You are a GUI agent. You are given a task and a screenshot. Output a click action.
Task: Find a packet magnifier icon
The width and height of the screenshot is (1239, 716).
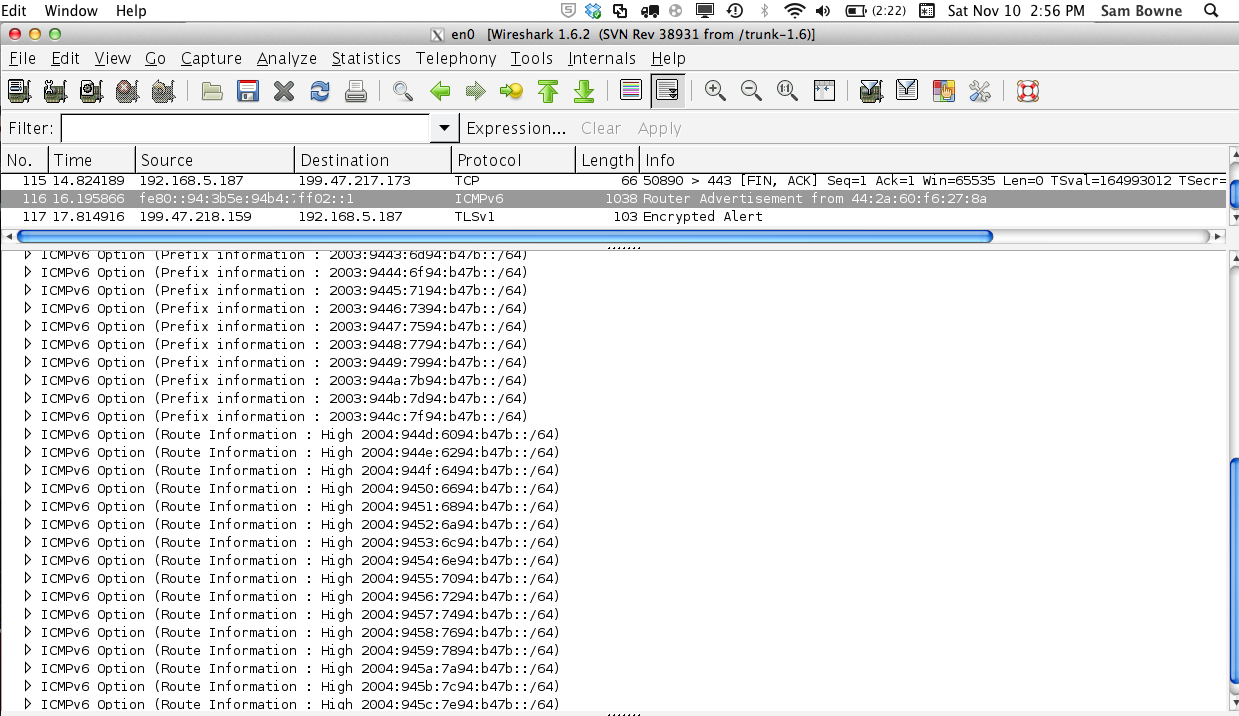tap(403, 92)
